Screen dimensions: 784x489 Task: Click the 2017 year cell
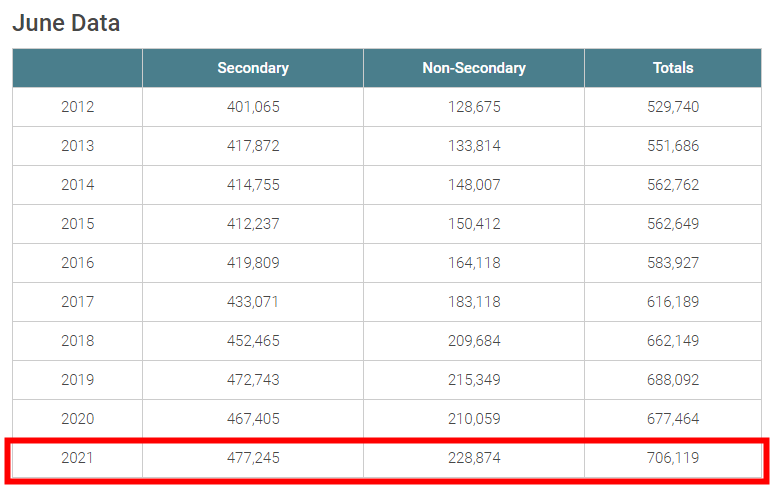click(78, 302)
